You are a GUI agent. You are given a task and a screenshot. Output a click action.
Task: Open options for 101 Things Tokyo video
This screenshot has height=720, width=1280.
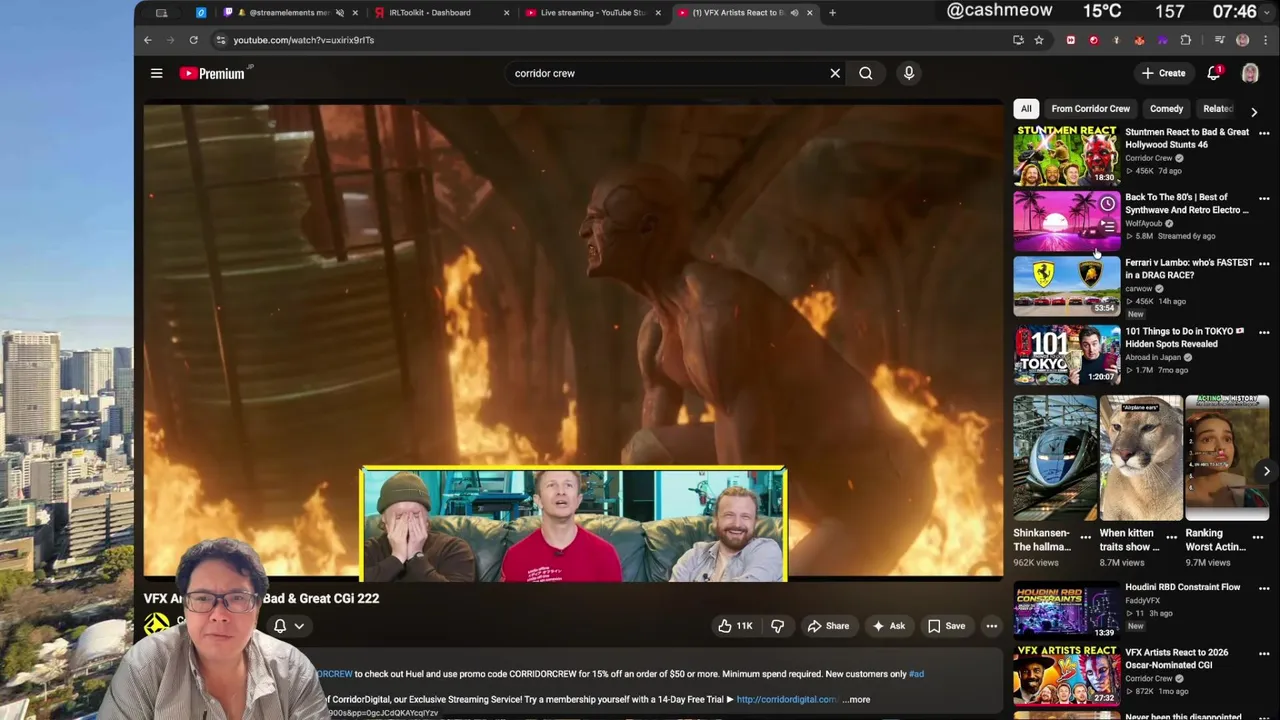tap(1264, 332)
